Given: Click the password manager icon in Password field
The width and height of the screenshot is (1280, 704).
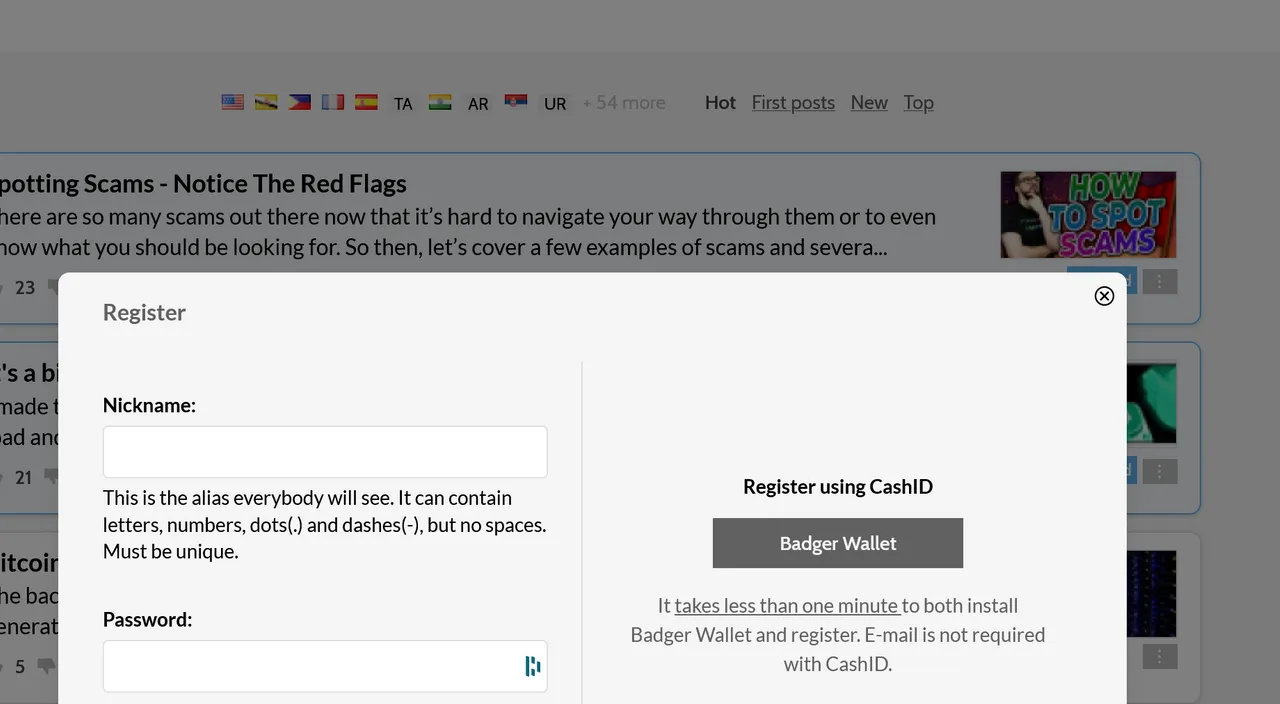Looking at the screenshot, I should click(533, 666).
